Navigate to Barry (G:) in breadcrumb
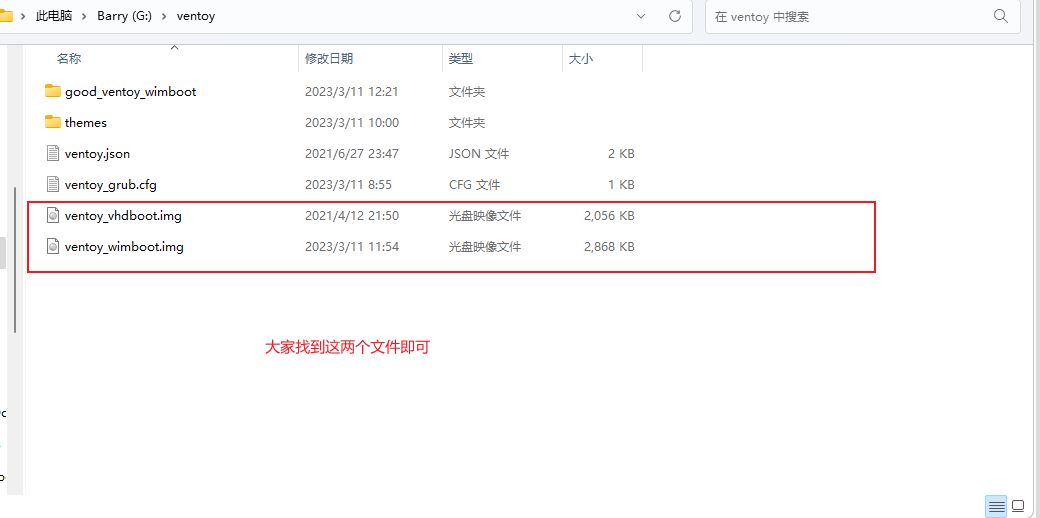This screenshot has width=1040, height=518. 124,16
